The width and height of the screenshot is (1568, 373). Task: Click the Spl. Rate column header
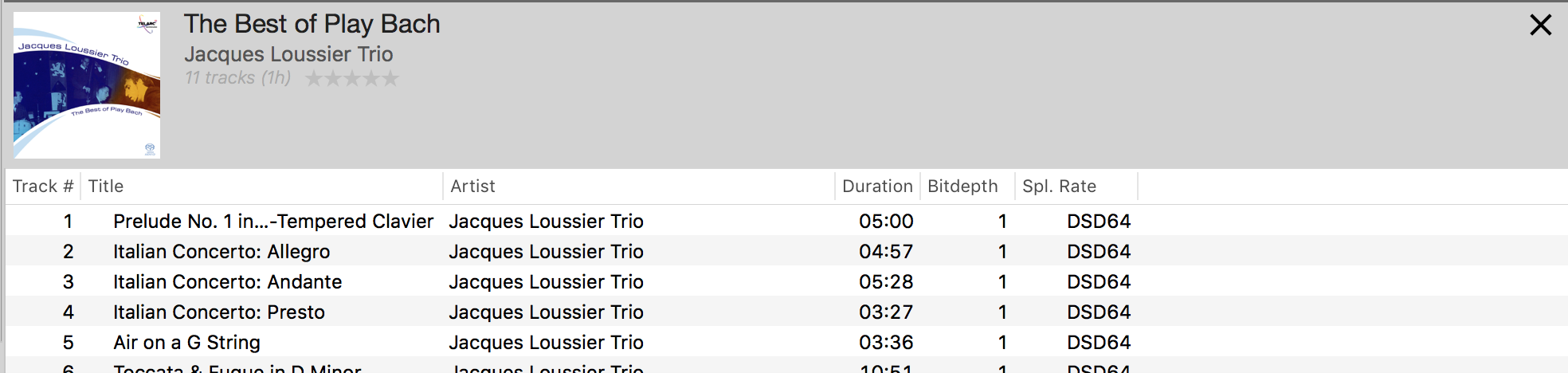click(x=1076, y=186)
